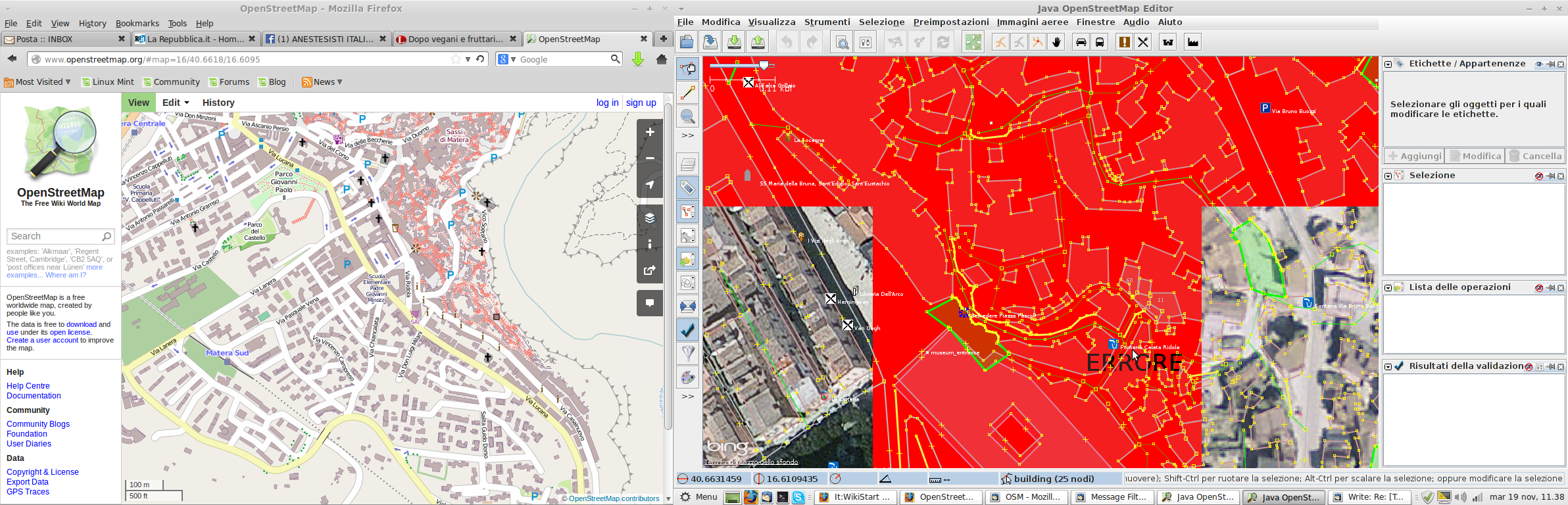Click the brown exclamation mark preset icon

[1124, 42]
